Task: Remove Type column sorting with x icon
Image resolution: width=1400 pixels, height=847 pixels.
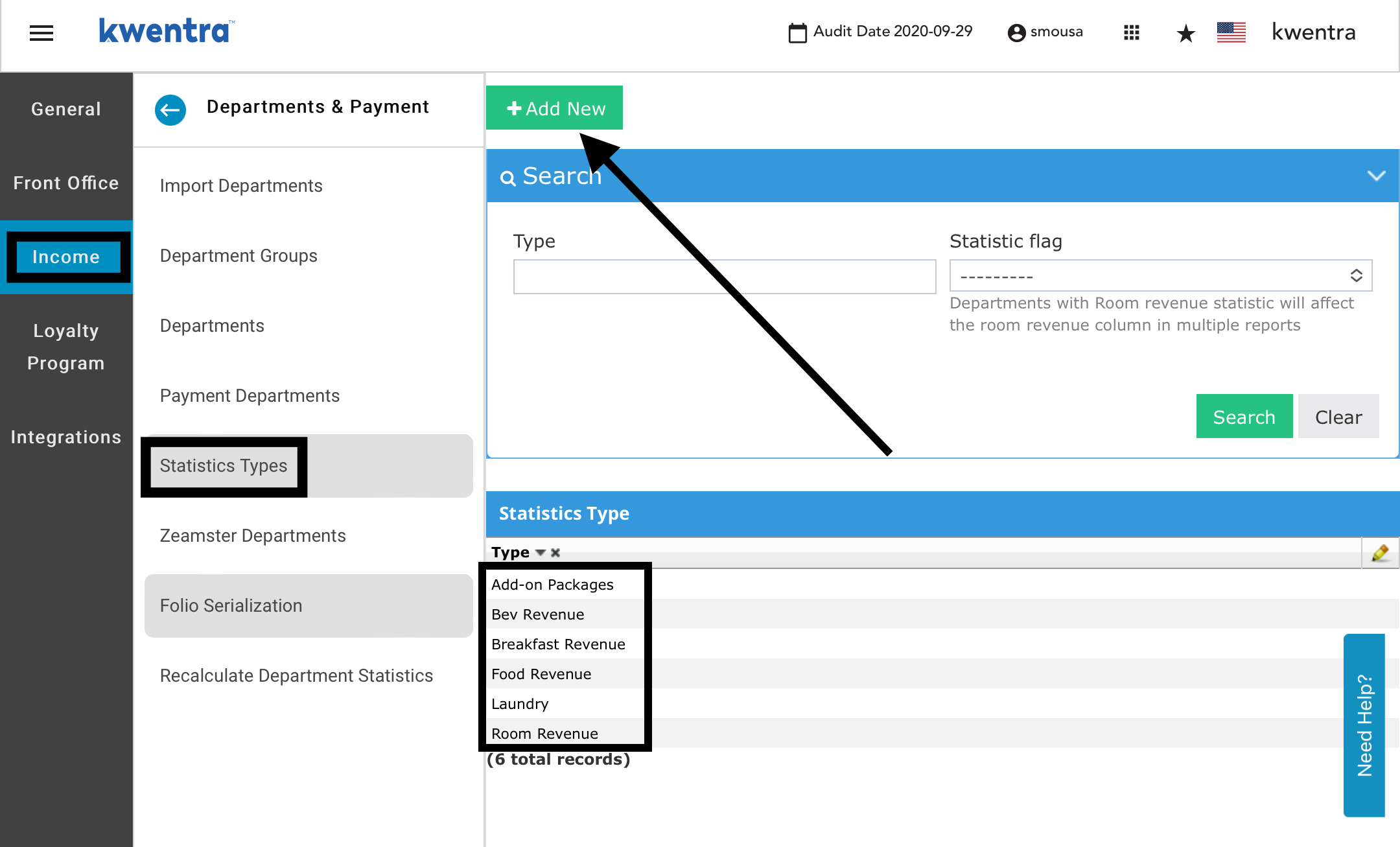Action: [x=555, y=553]
